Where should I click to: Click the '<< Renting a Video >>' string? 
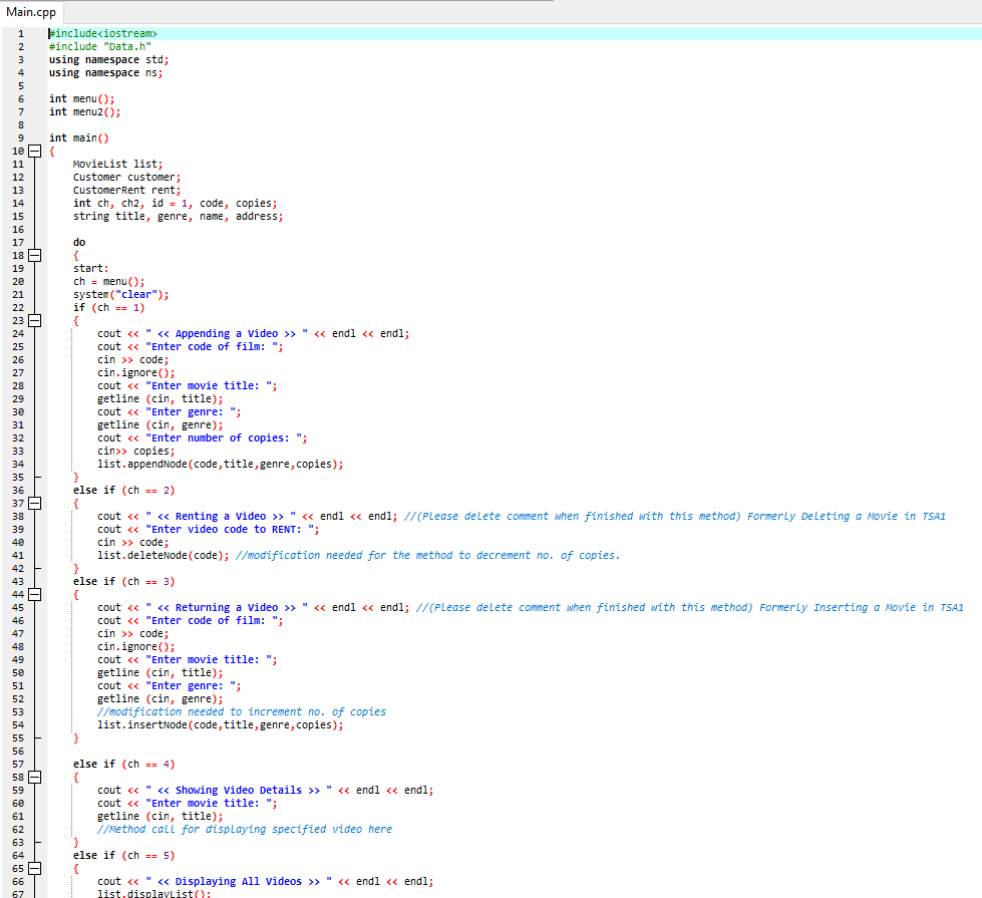click(x=220, y=517)
